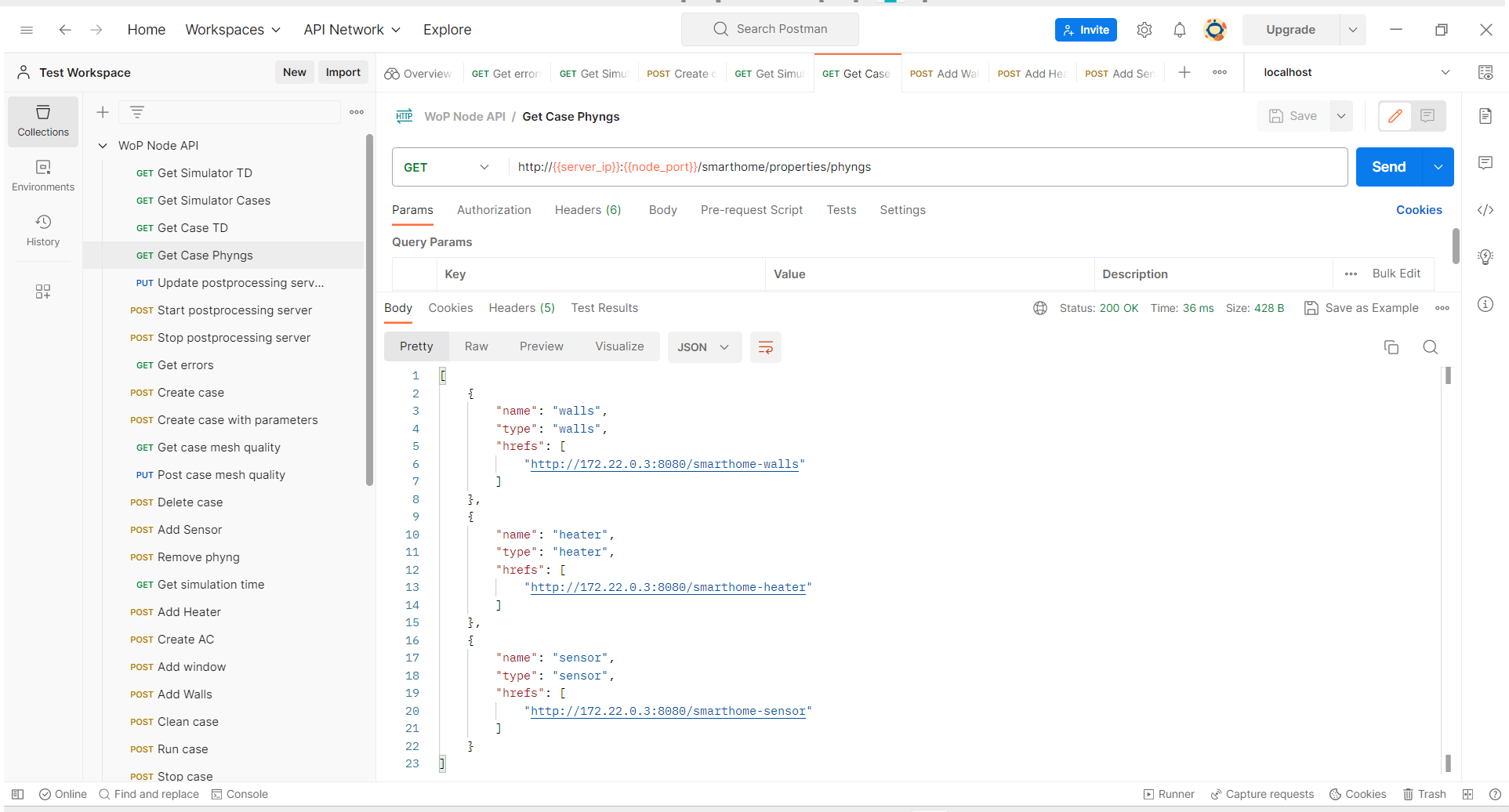Click Save as Example

pos(1362,308)
